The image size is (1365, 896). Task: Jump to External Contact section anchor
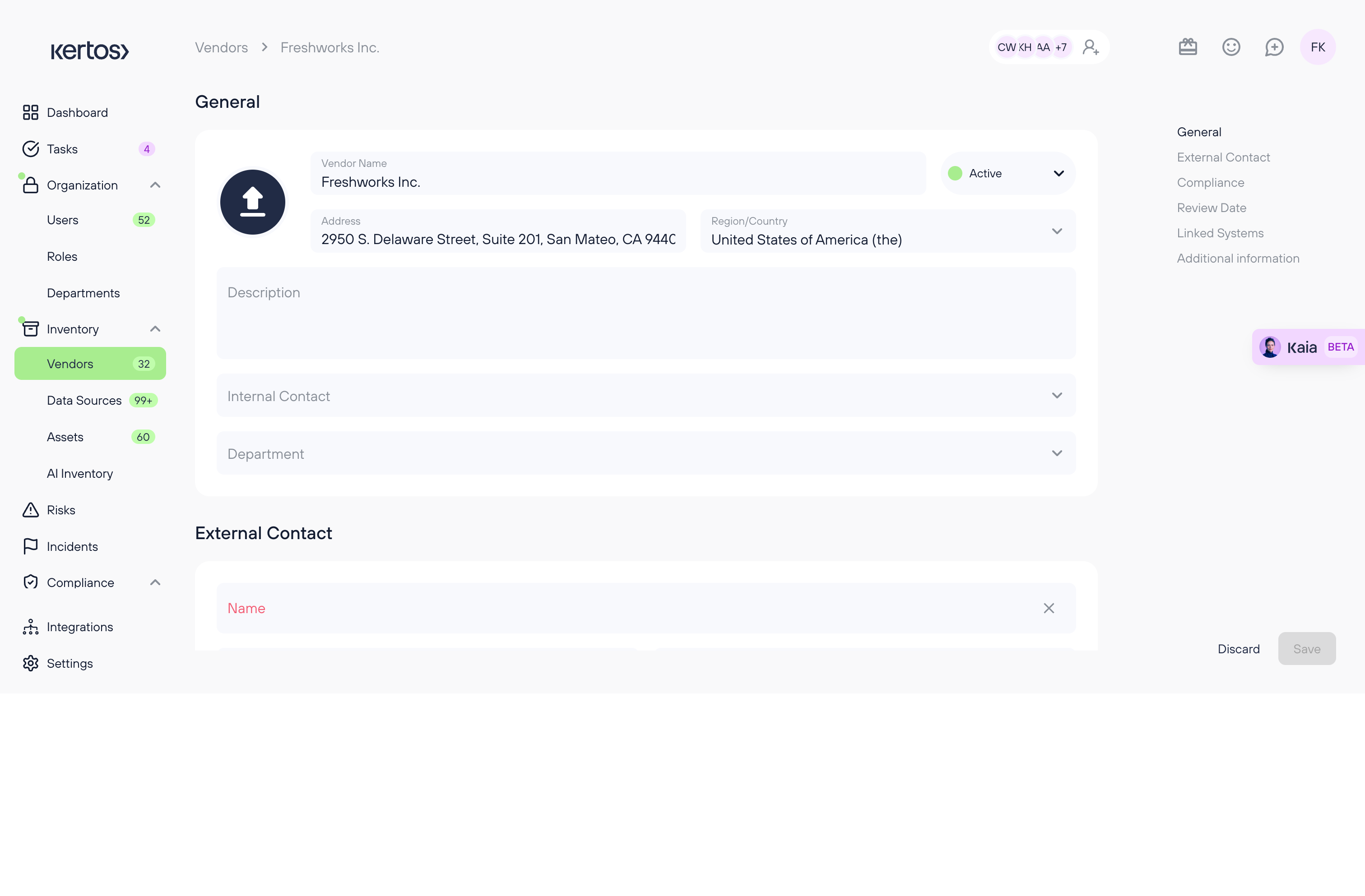[1223, 157]
